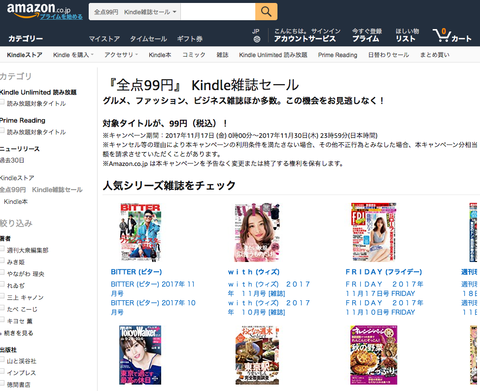Open the search category dropdown 全点99円
This screenshot has width=480, height=391.
[x=135, y=12]
